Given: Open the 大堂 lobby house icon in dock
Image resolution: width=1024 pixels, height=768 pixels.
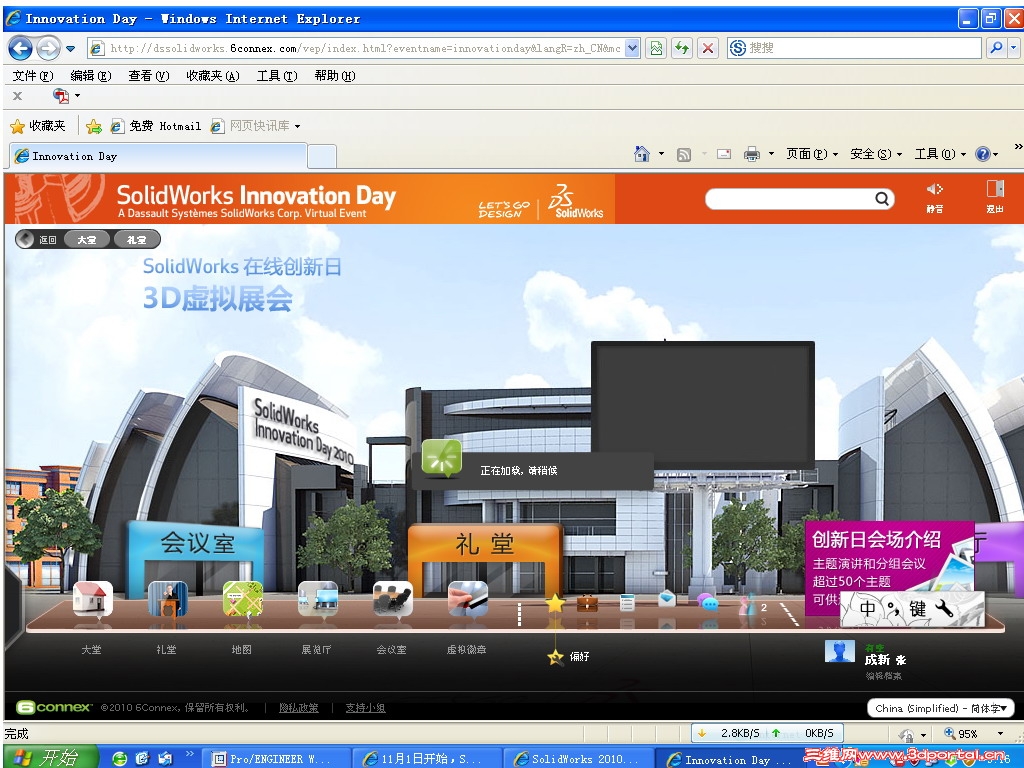Looking at the screenshot, I should pos(92,598).
